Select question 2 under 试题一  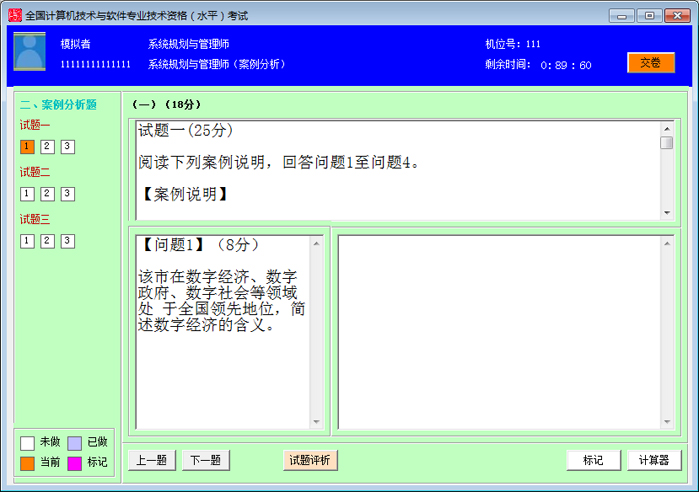47,147
